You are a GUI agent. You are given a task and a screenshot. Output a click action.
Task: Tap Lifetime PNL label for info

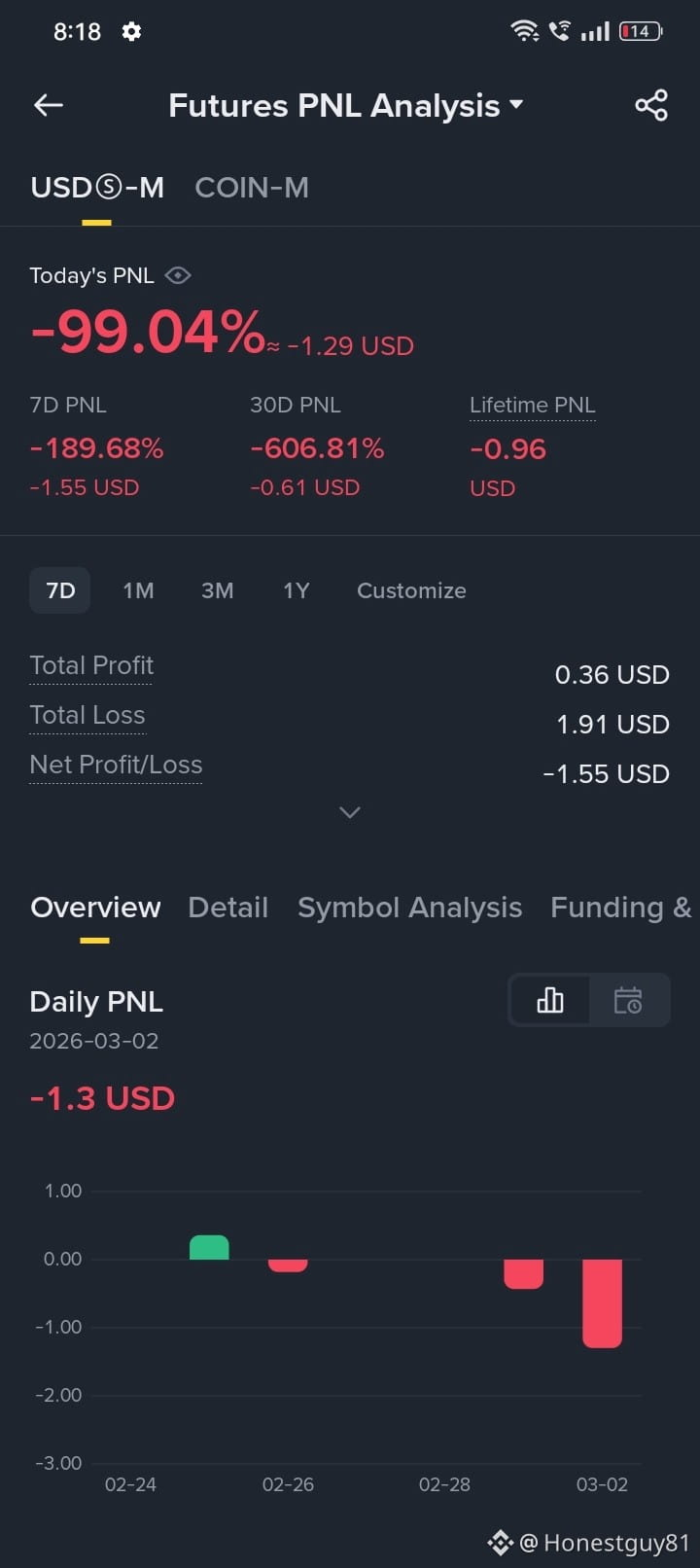[532, 405]
